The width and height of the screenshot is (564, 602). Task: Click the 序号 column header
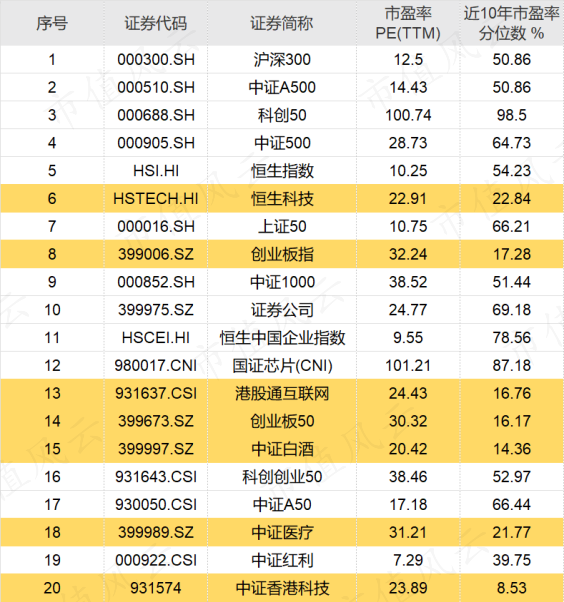[x=52, y=23]
